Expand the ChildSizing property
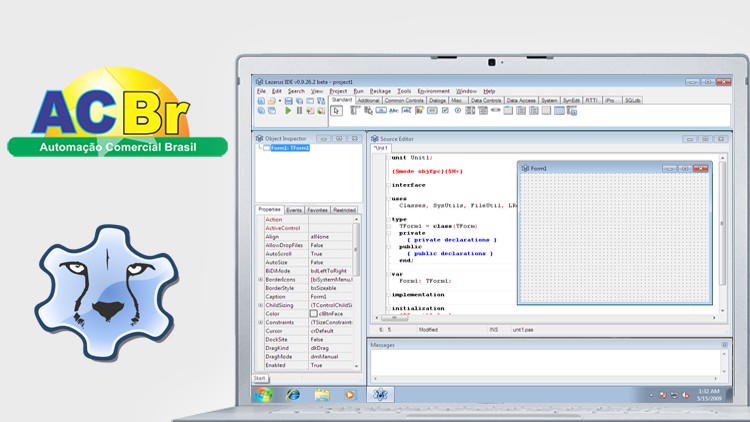 [x=261, y=305]
